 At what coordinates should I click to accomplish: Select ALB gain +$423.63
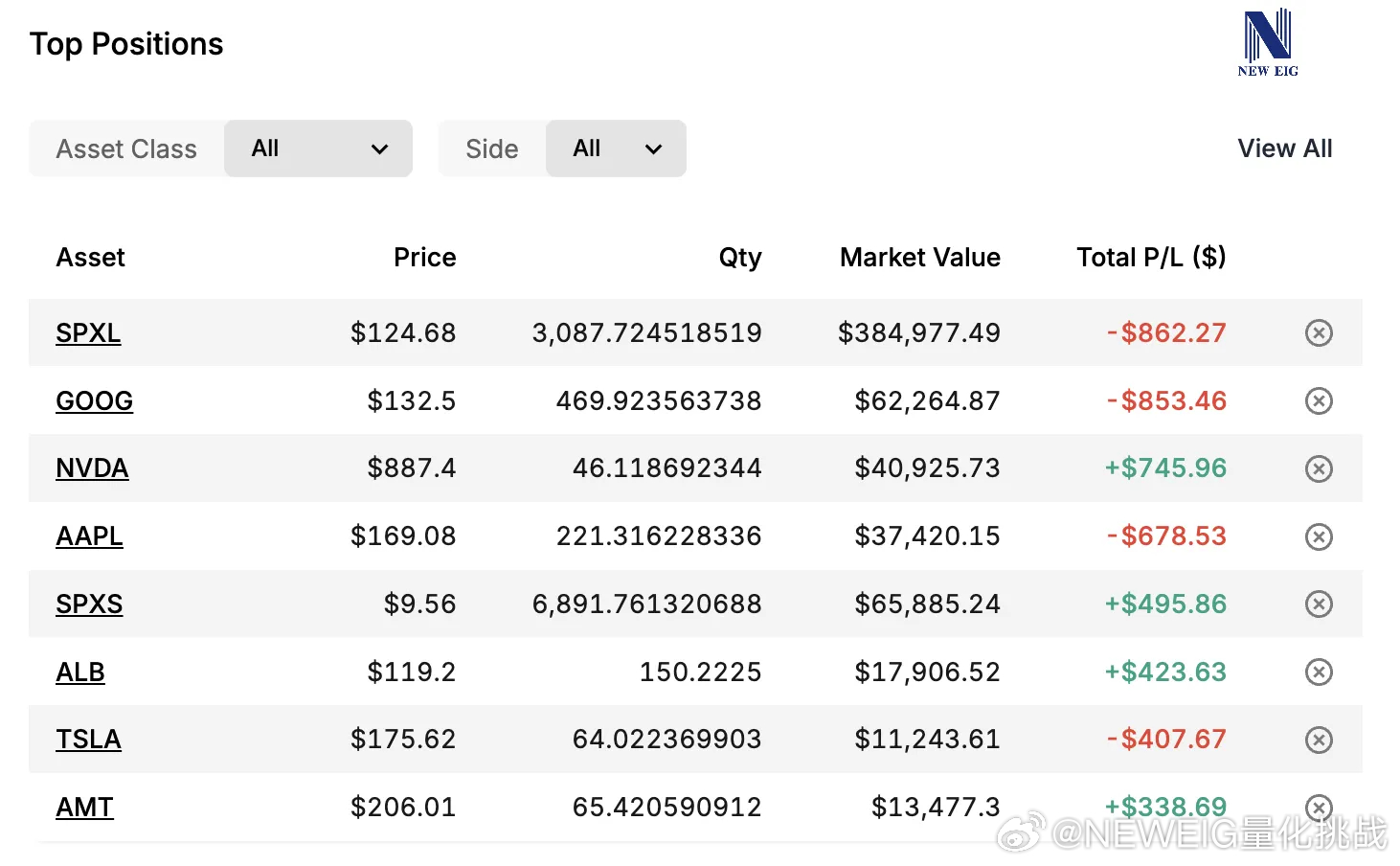[x=1165, y=672]
